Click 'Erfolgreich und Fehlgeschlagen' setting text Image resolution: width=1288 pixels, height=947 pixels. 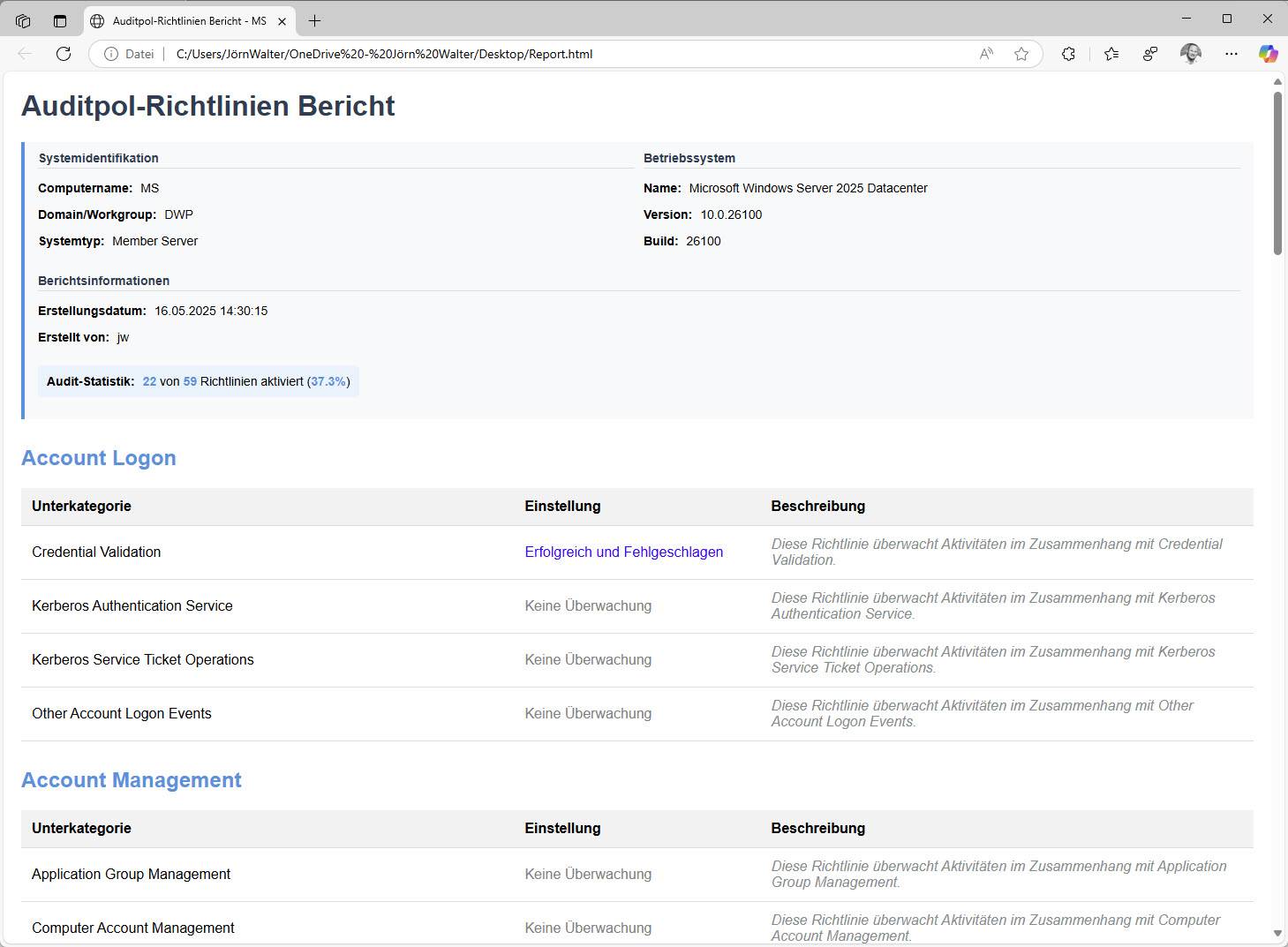coord(623,552)
